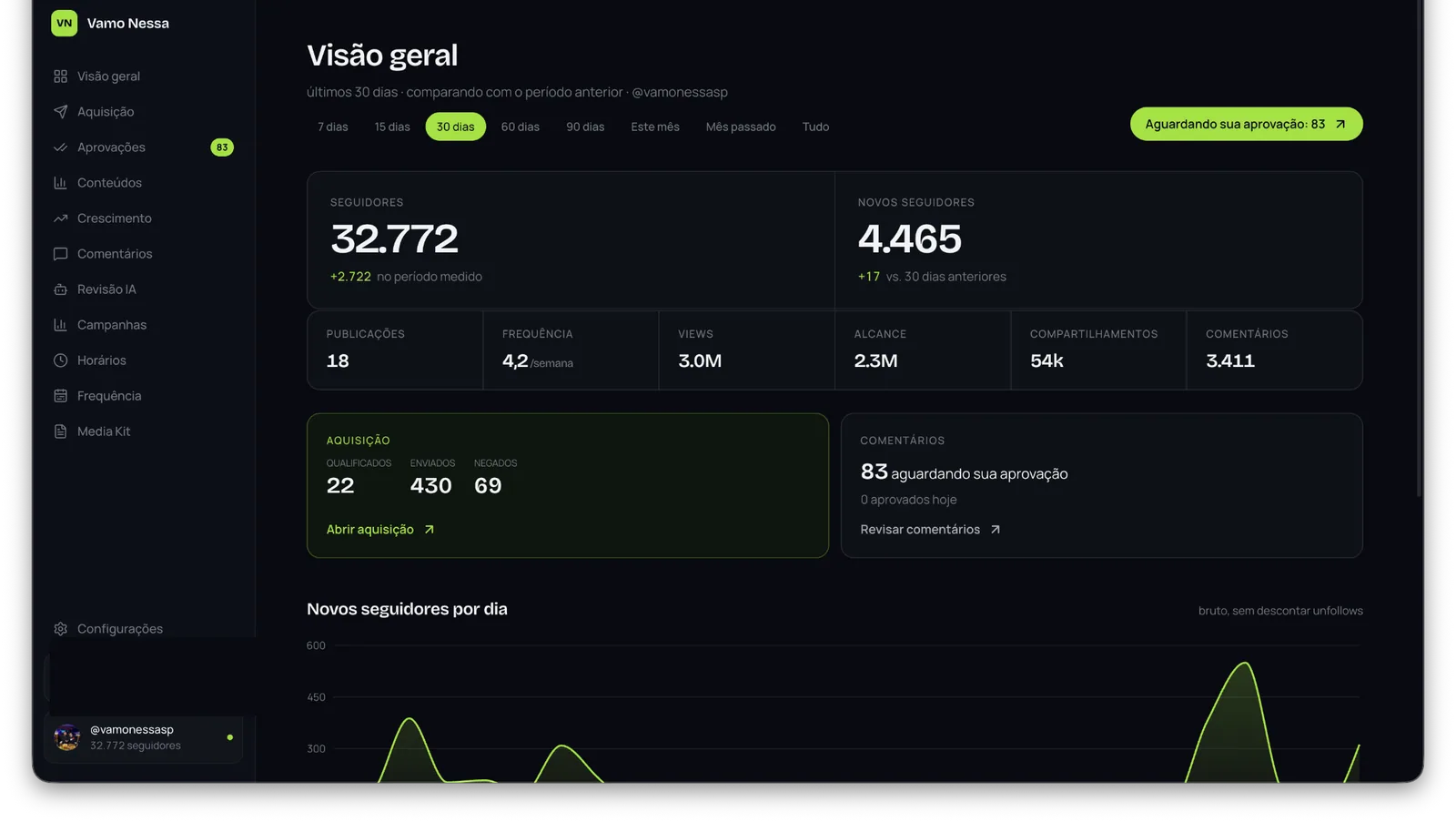Screen dimensions: 1456x822
Task: Click the Comentários speech bubble icon
Action: point(60,254)
